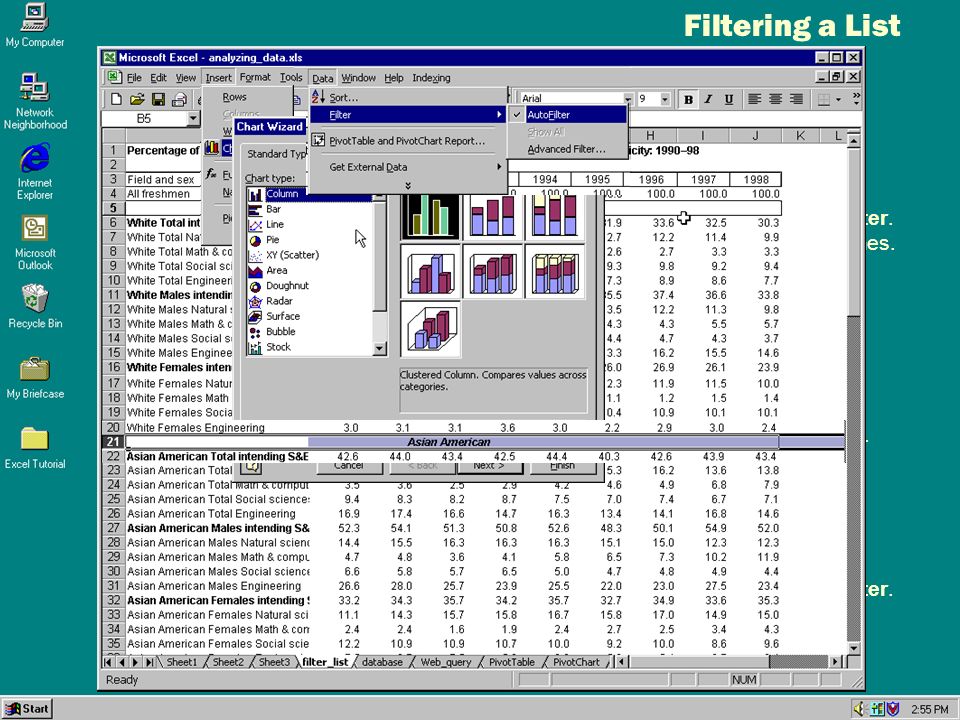Open the font size 9 dropdown
Viewport: 960px width, 720px height.
pyautogui.click(x=665, y=99)
